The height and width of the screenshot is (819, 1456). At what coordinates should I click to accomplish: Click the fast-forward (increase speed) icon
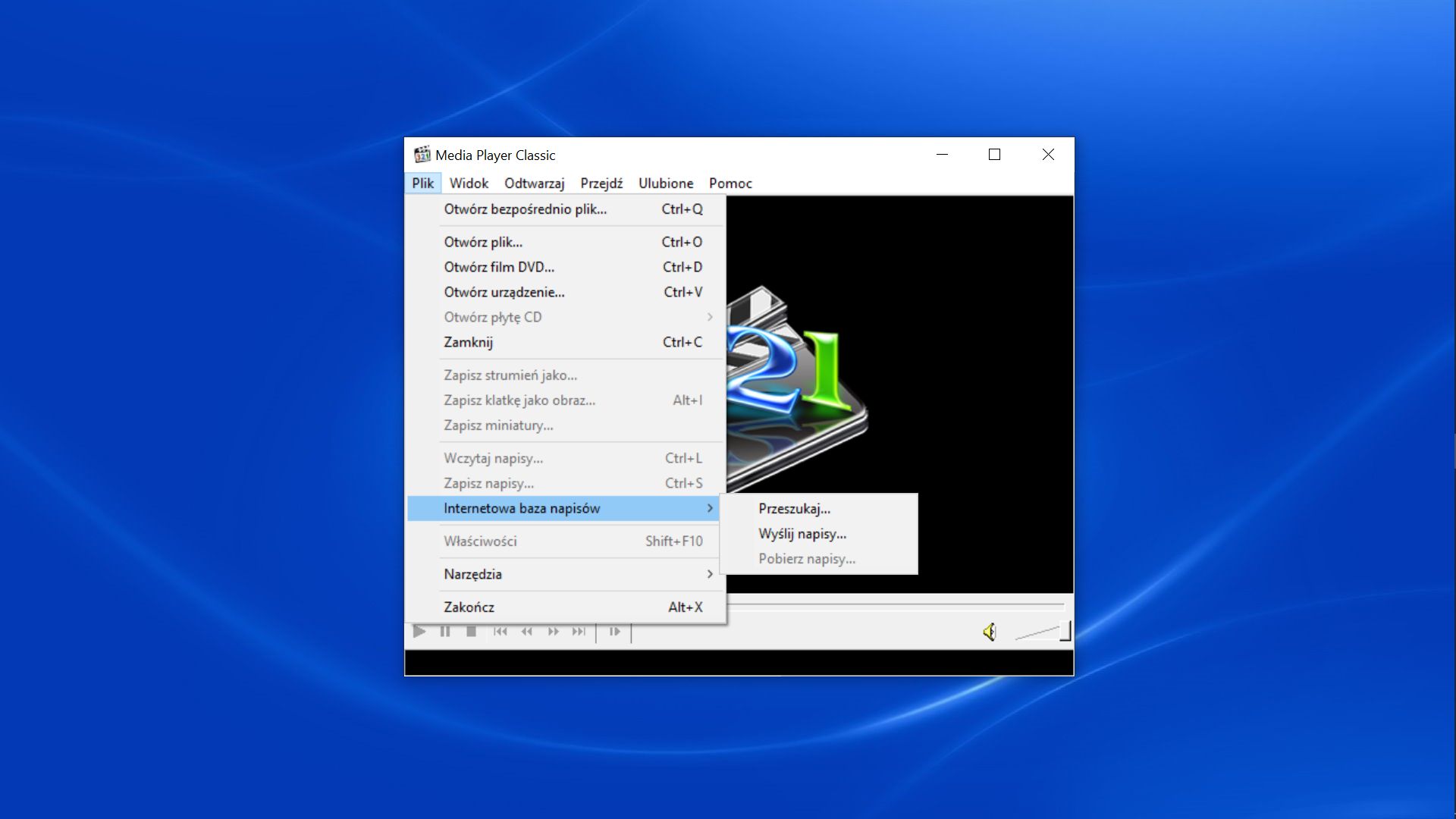[553, 631]
